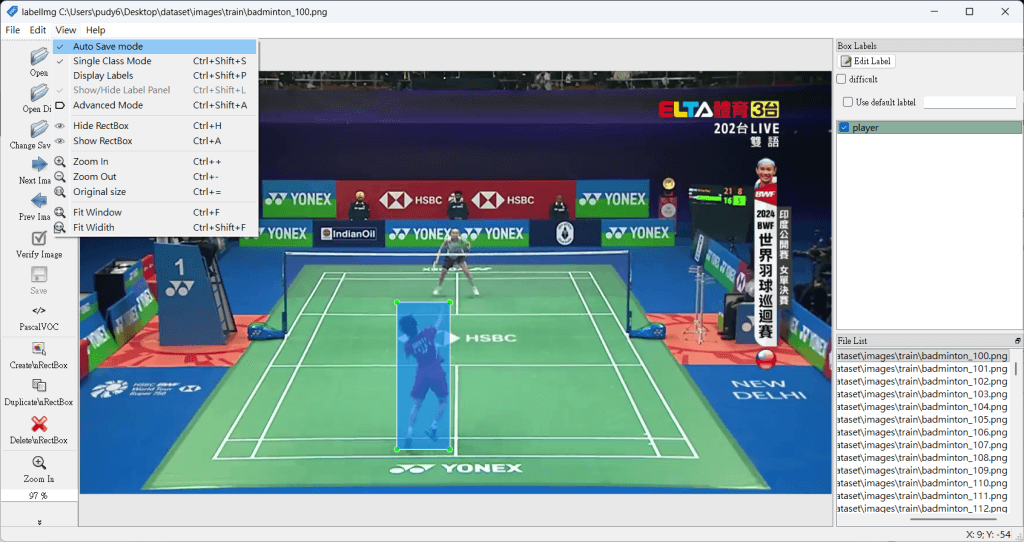The image size is (1024, 542).
Task: Choose Fit Window from View menu
Action: point(97,212)
